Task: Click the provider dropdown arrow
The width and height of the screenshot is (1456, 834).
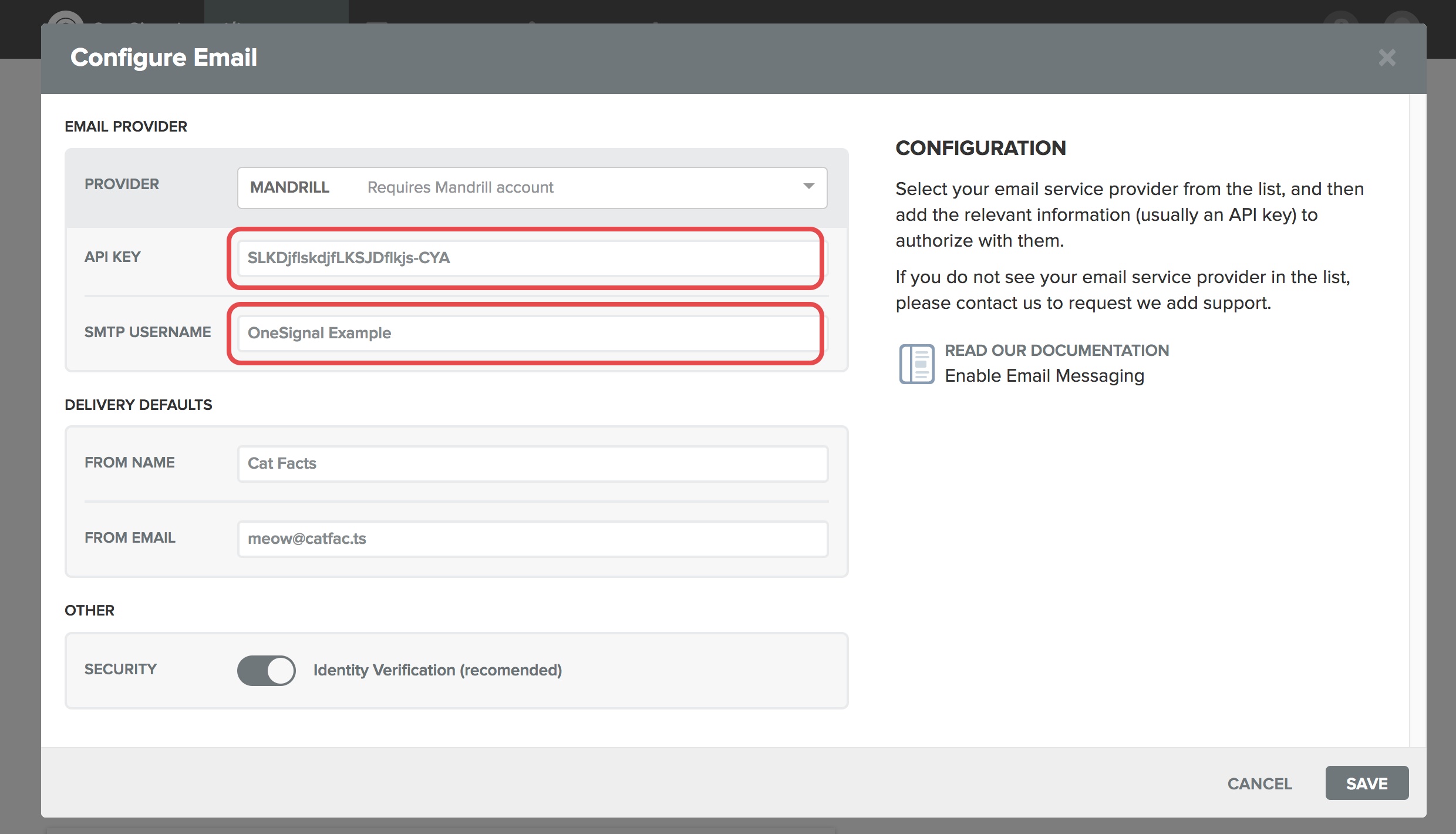Action: (808, 187)
